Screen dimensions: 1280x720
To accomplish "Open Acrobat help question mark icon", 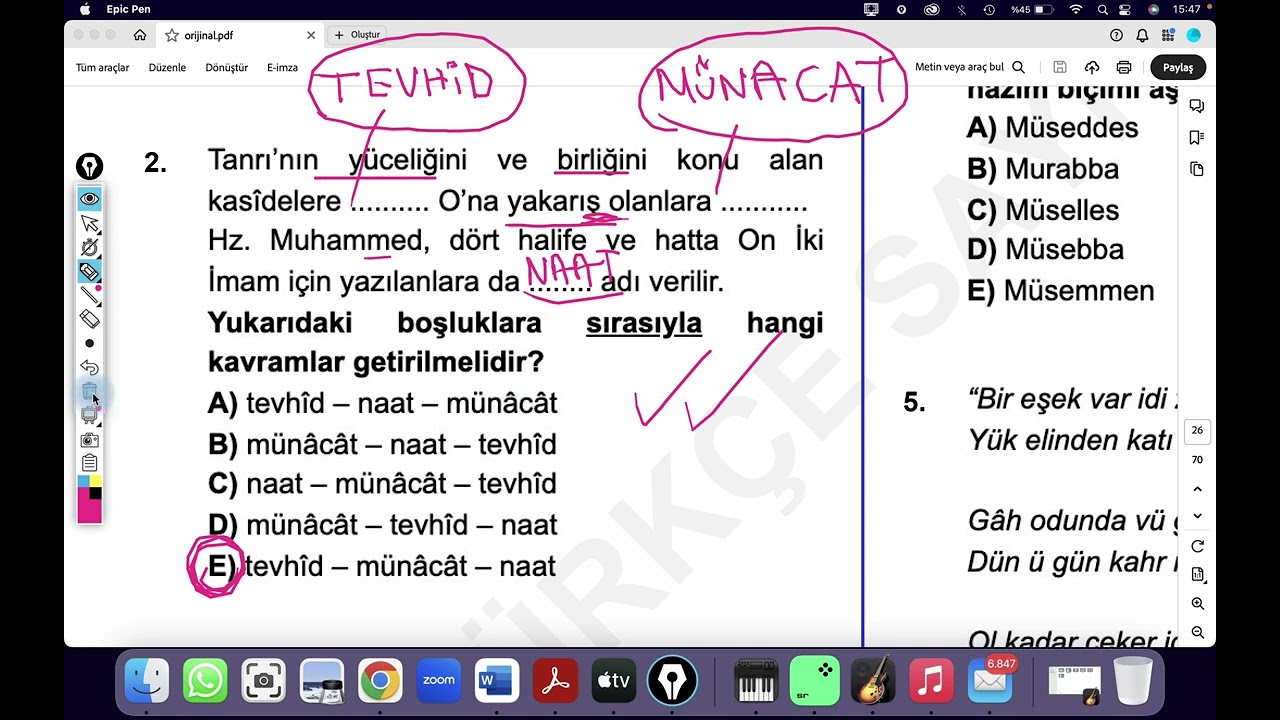I will pyautogui.click(x=1117, y=35).
